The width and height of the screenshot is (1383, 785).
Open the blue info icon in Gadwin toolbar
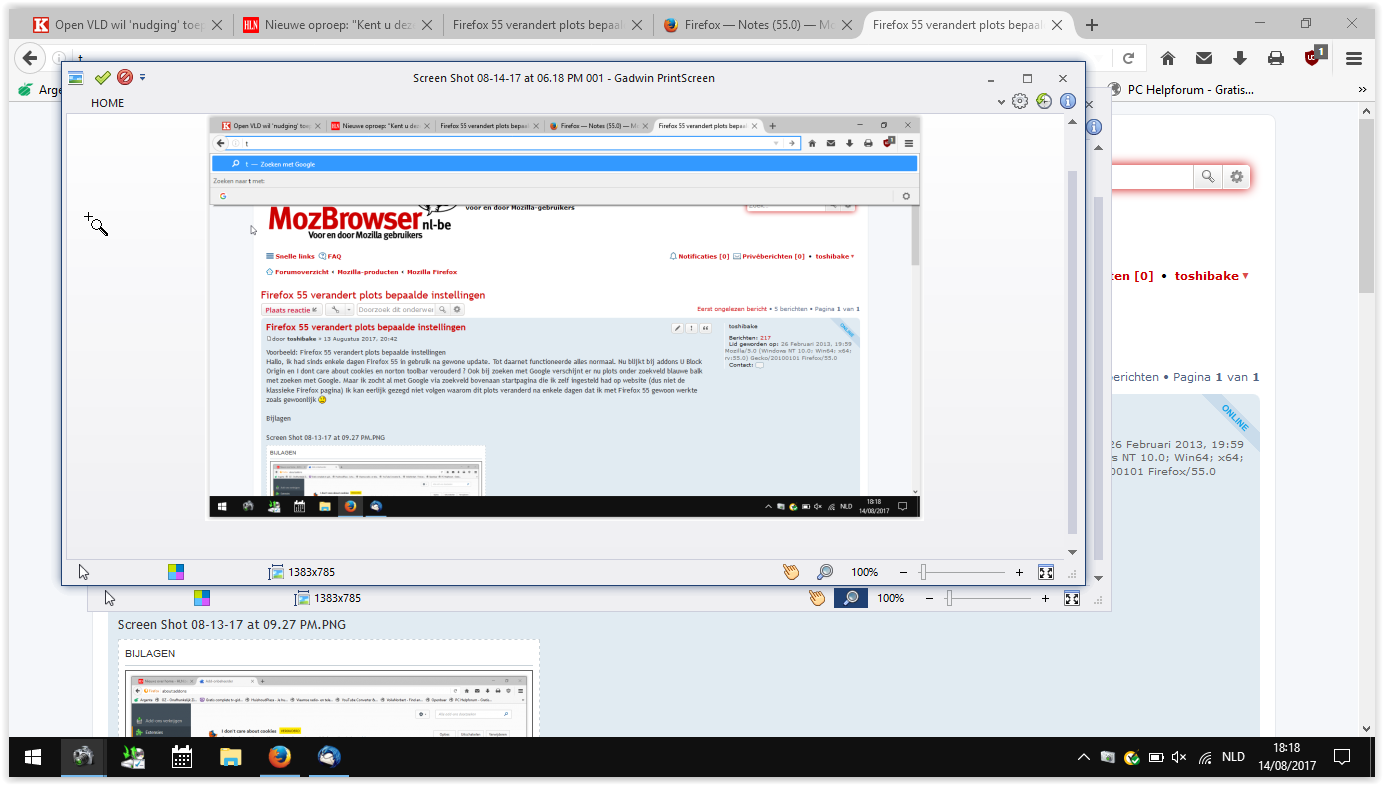tap(1068, 101)
